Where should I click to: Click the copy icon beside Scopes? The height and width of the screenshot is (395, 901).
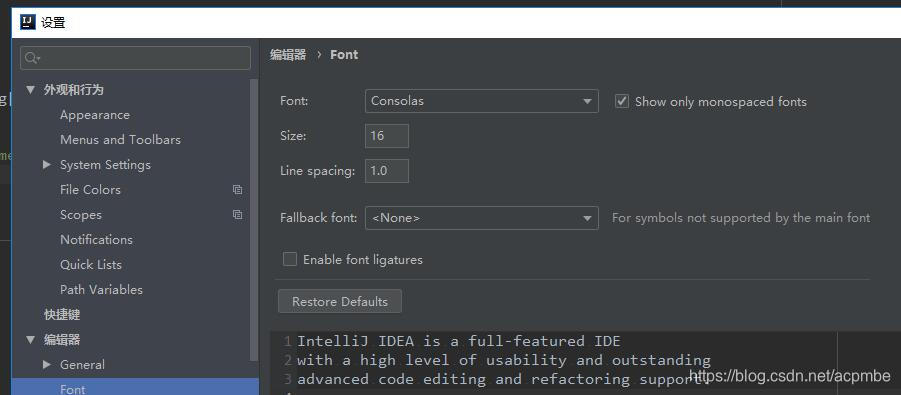click(x=237, y=214)
